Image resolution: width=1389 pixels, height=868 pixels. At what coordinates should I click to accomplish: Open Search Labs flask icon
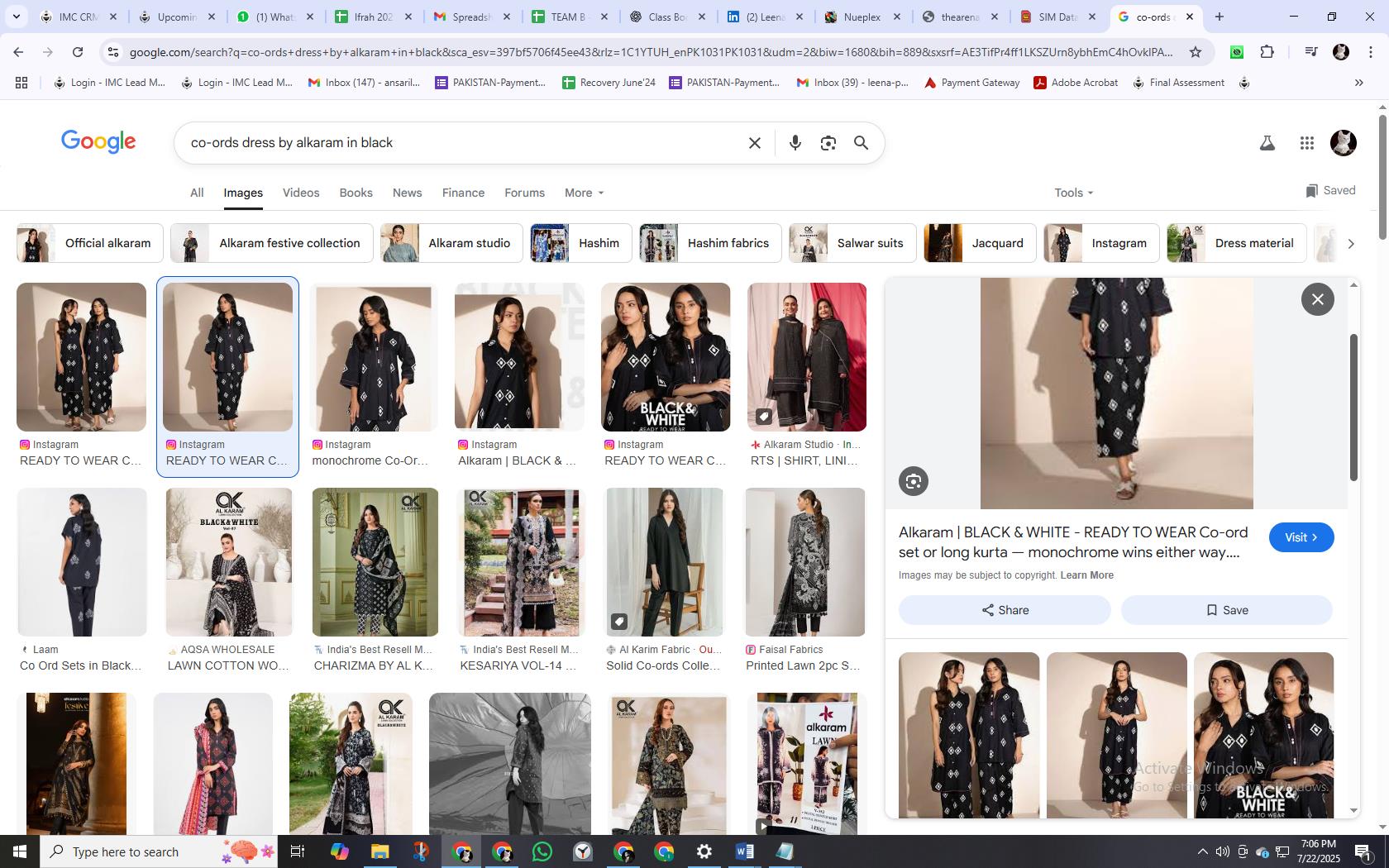1267,143
